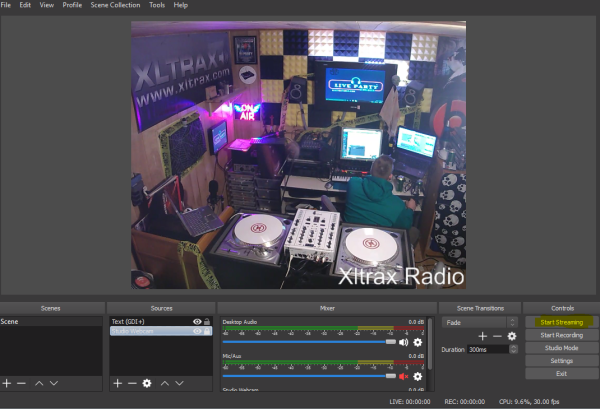Screen dimensions: 600x409
Task: Open the View menu
Action: (47, 5)
